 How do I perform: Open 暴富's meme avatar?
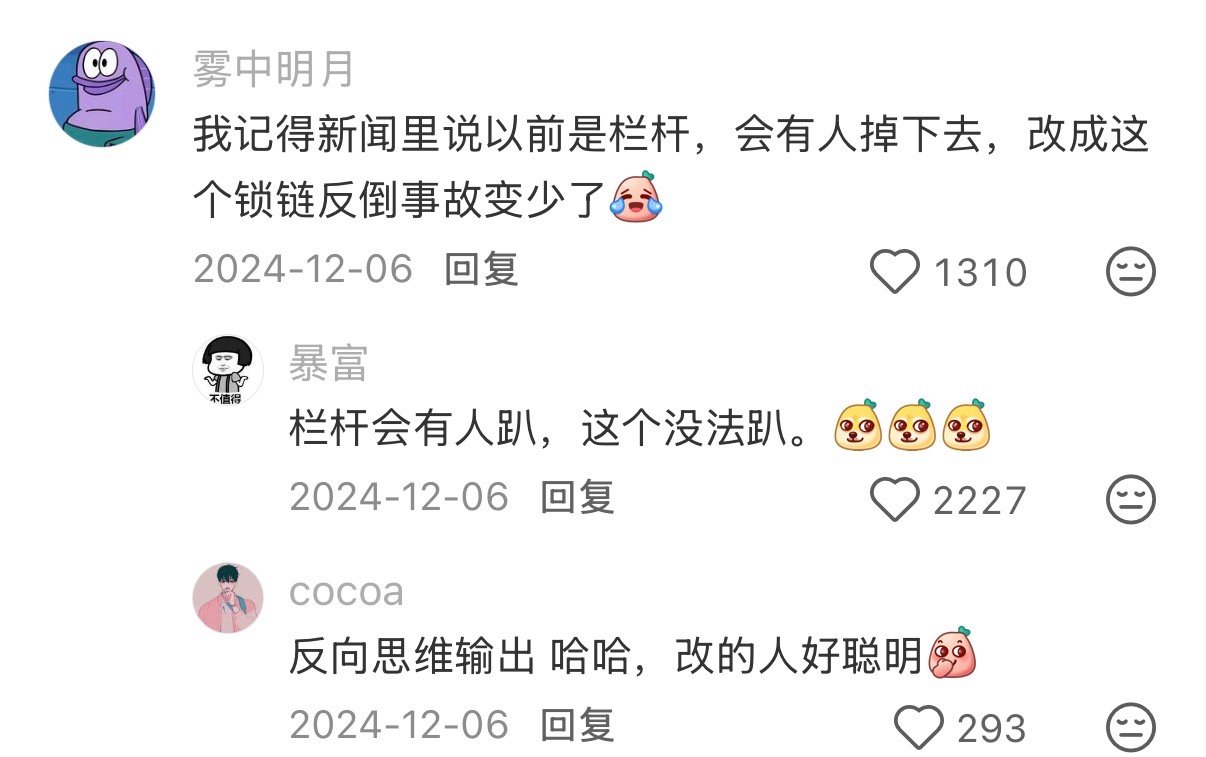[228, 370]
